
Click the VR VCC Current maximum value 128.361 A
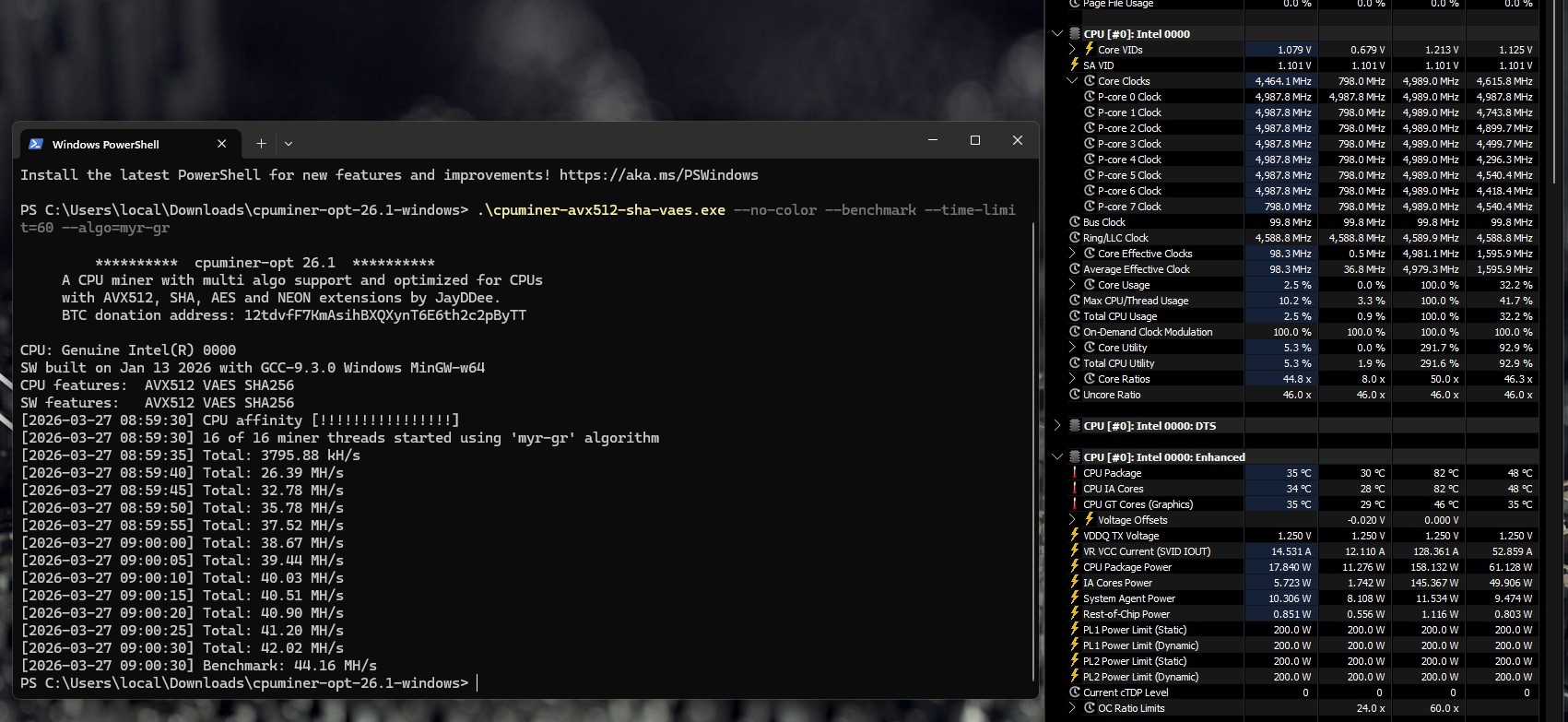pos(1433,551)
